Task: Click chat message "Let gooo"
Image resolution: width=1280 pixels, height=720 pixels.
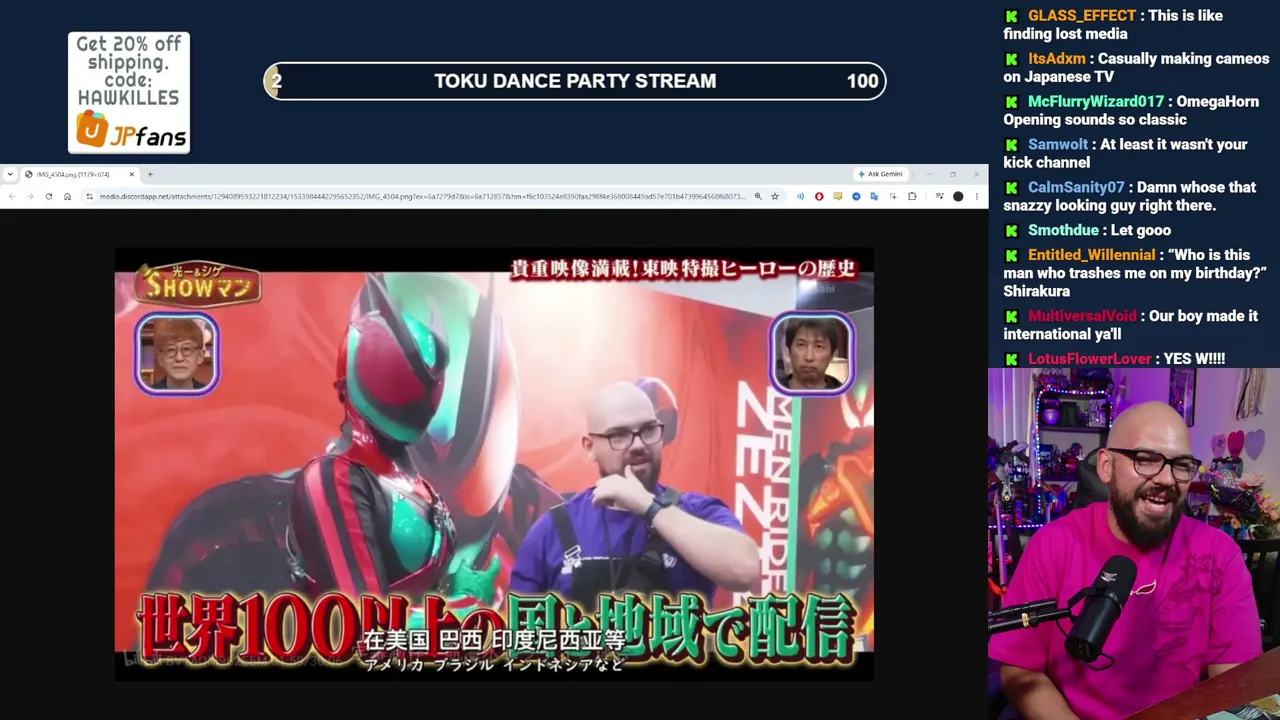Action: (1141, 231)
